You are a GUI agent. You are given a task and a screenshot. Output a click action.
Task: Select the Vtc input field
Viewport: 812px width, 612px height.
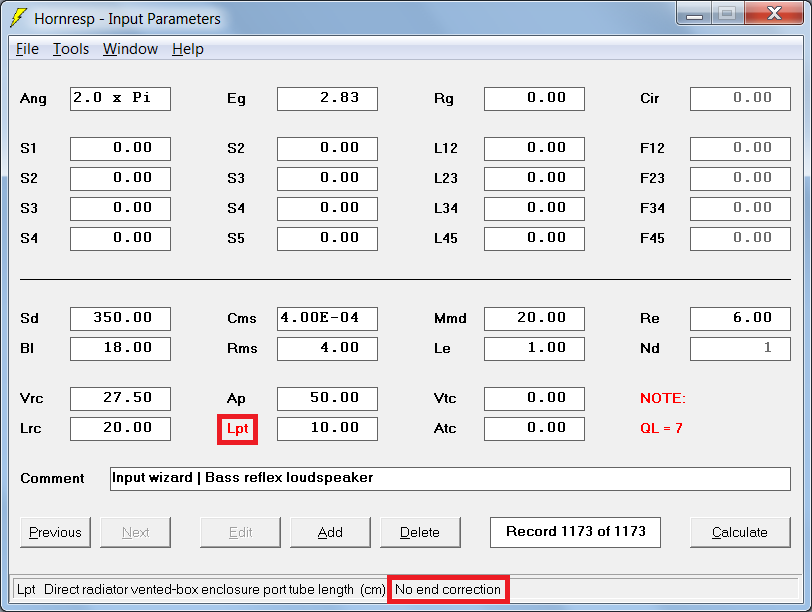coord(534,399)
